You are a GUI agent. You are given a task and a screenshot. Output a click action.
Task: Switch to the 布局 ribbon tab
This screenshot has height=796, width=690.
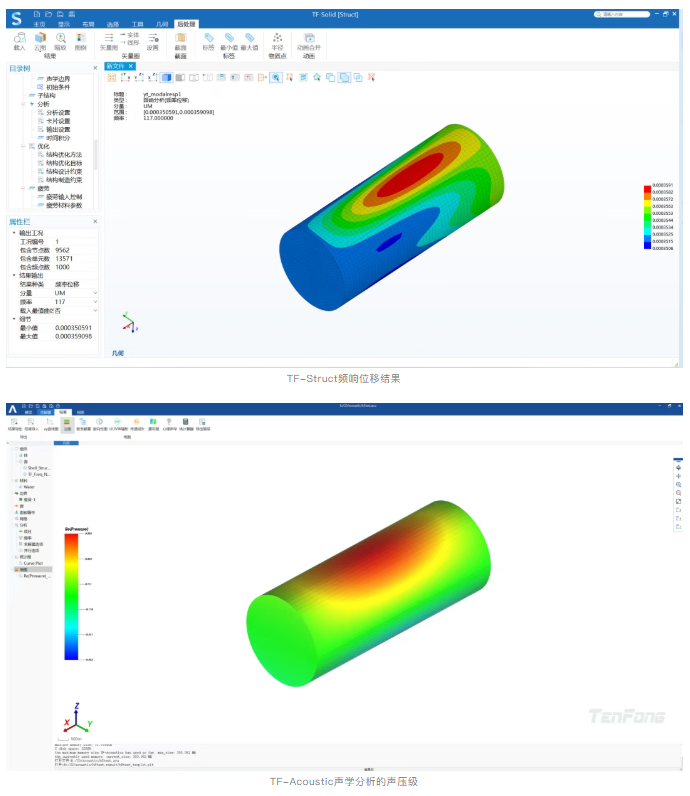(88, 24)
